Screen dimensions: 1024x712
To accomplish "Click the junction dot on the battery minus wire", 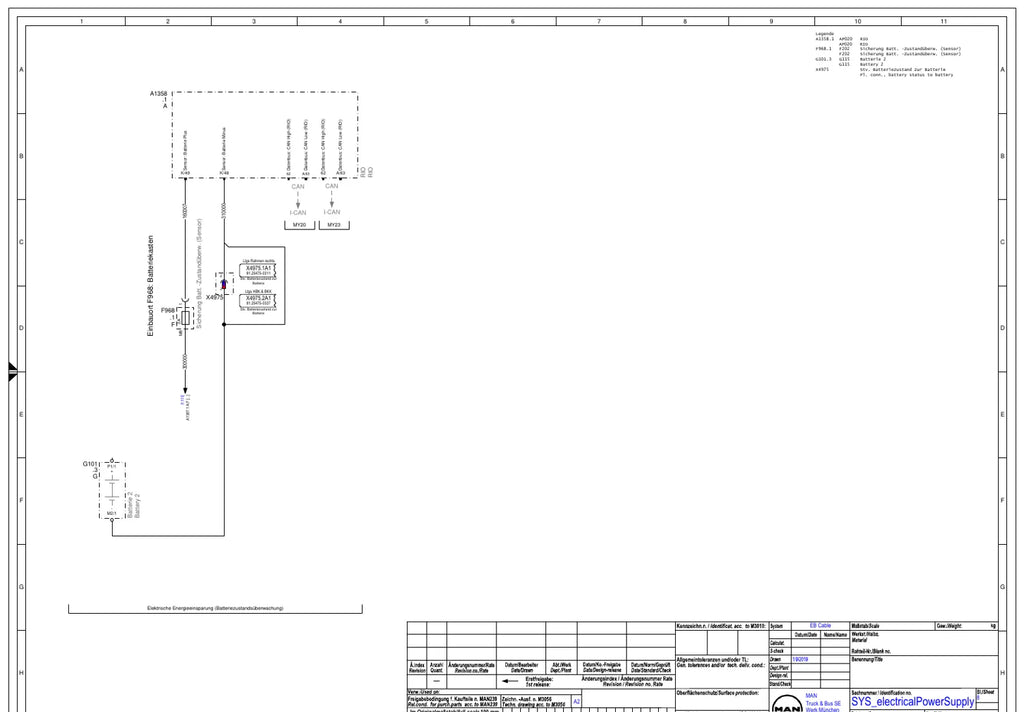I will 224,325.
